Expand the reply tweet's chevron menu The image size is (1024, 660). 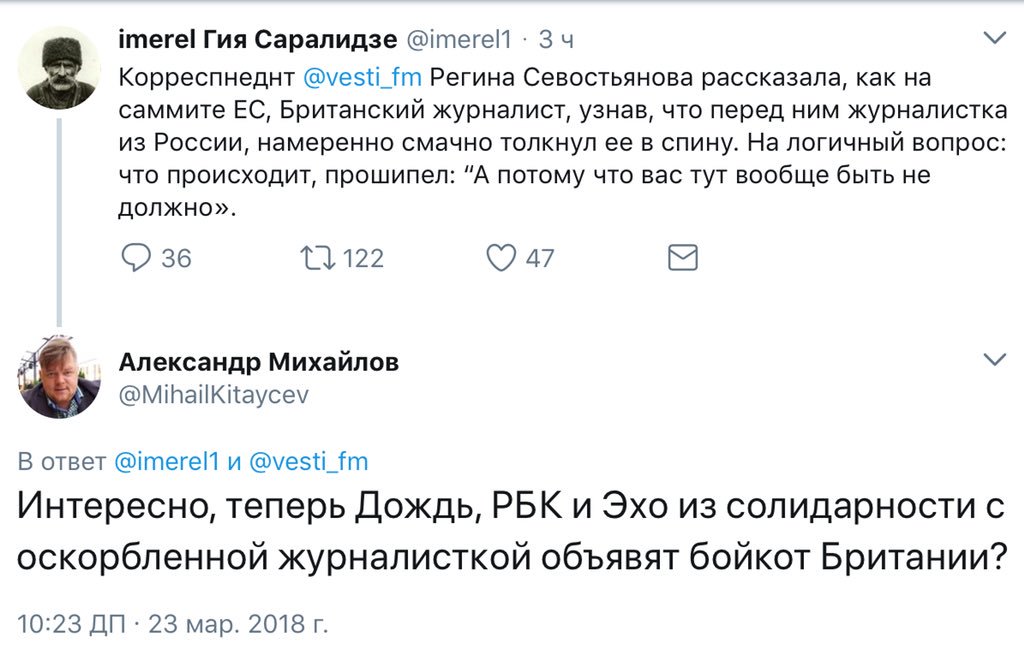pyautogui.click(x=995, y=359)
